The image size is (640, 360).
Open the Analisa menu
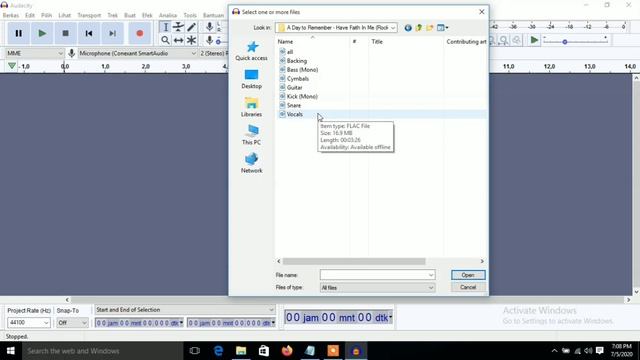tap(168, 15)
